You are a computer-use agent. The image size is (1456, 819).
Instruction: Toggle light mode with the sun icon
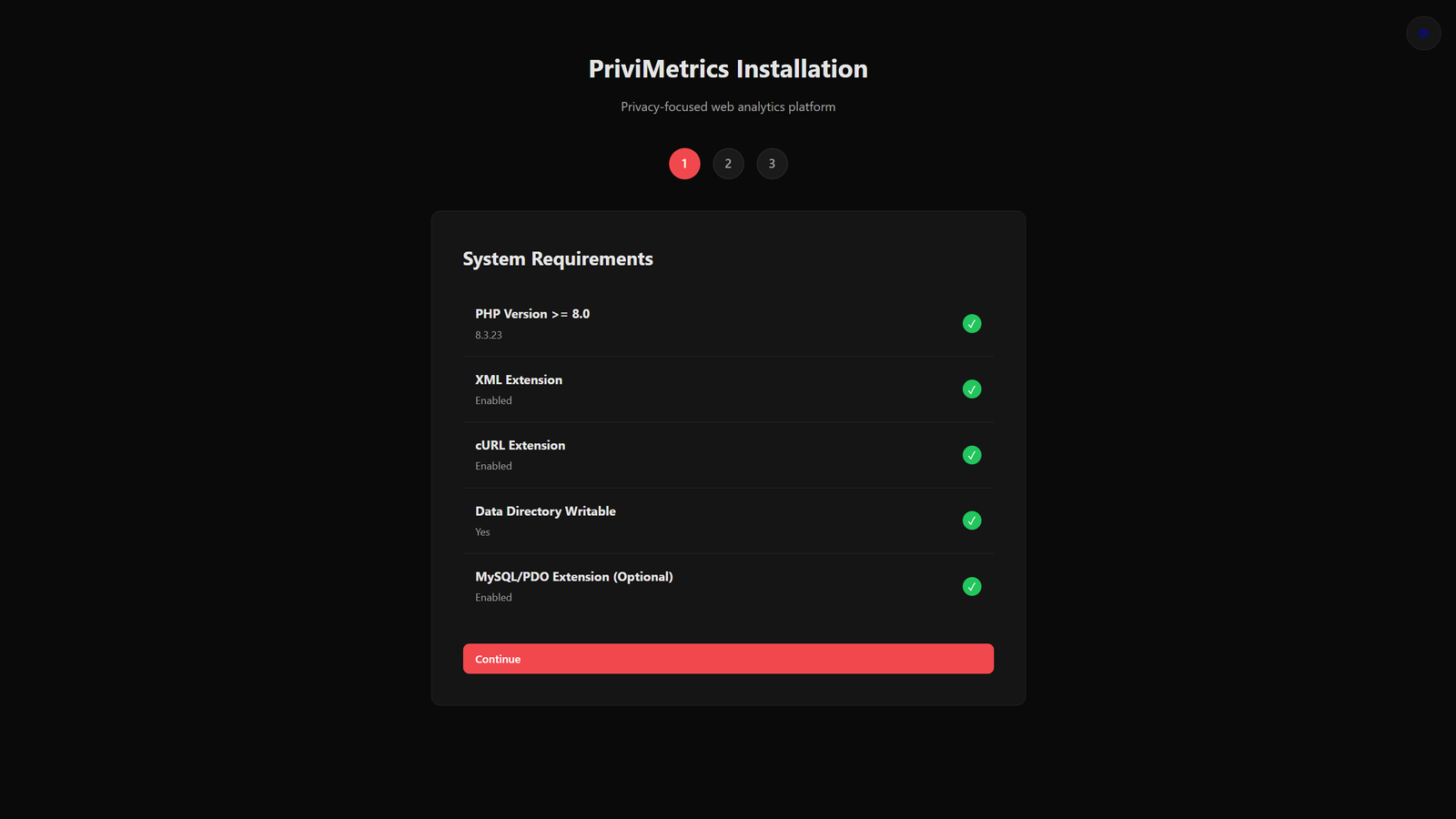[x=1423, y=33]
